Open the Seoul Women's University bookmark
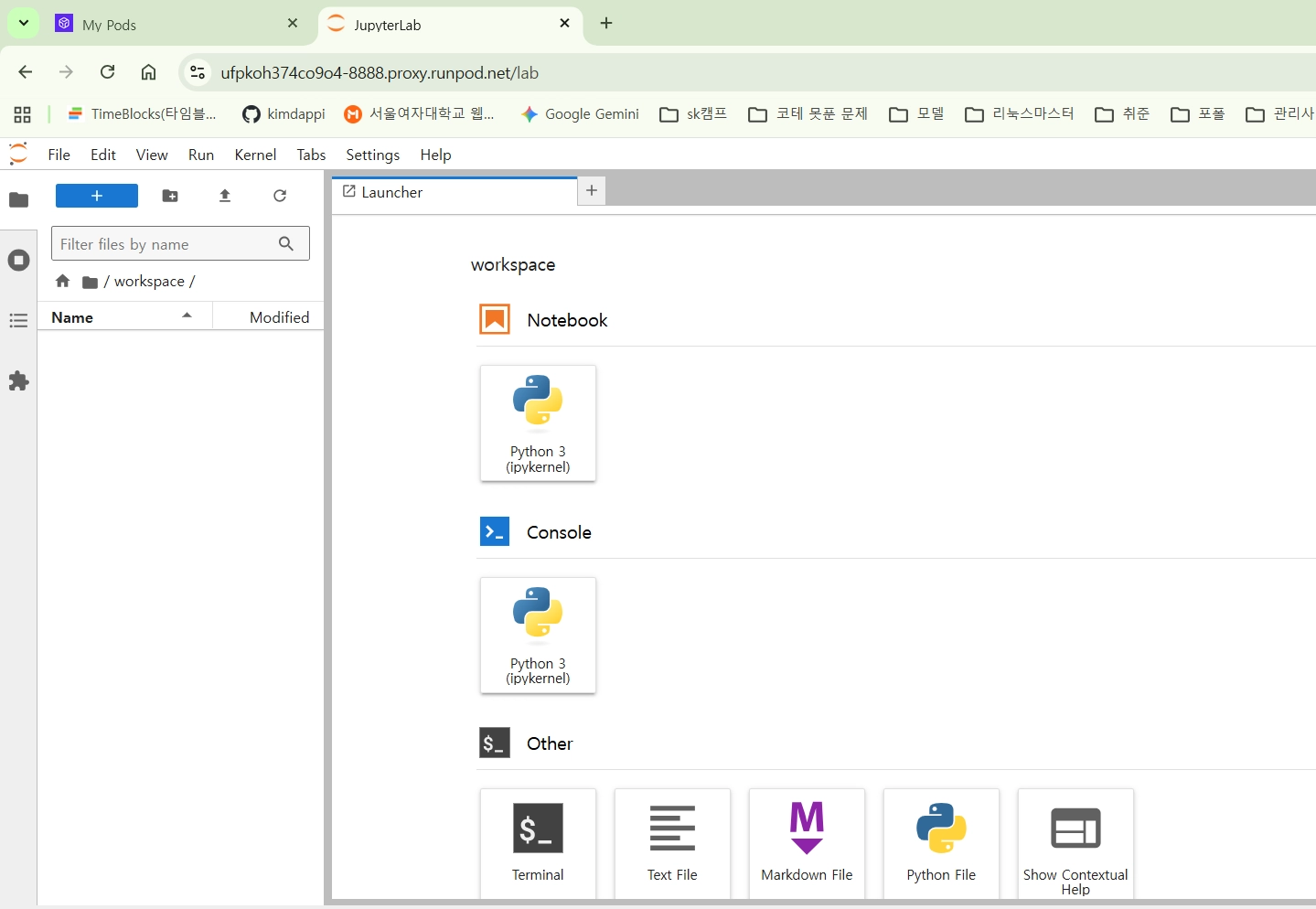Screen dimensions: 1316x909 [x=419, y=114]
